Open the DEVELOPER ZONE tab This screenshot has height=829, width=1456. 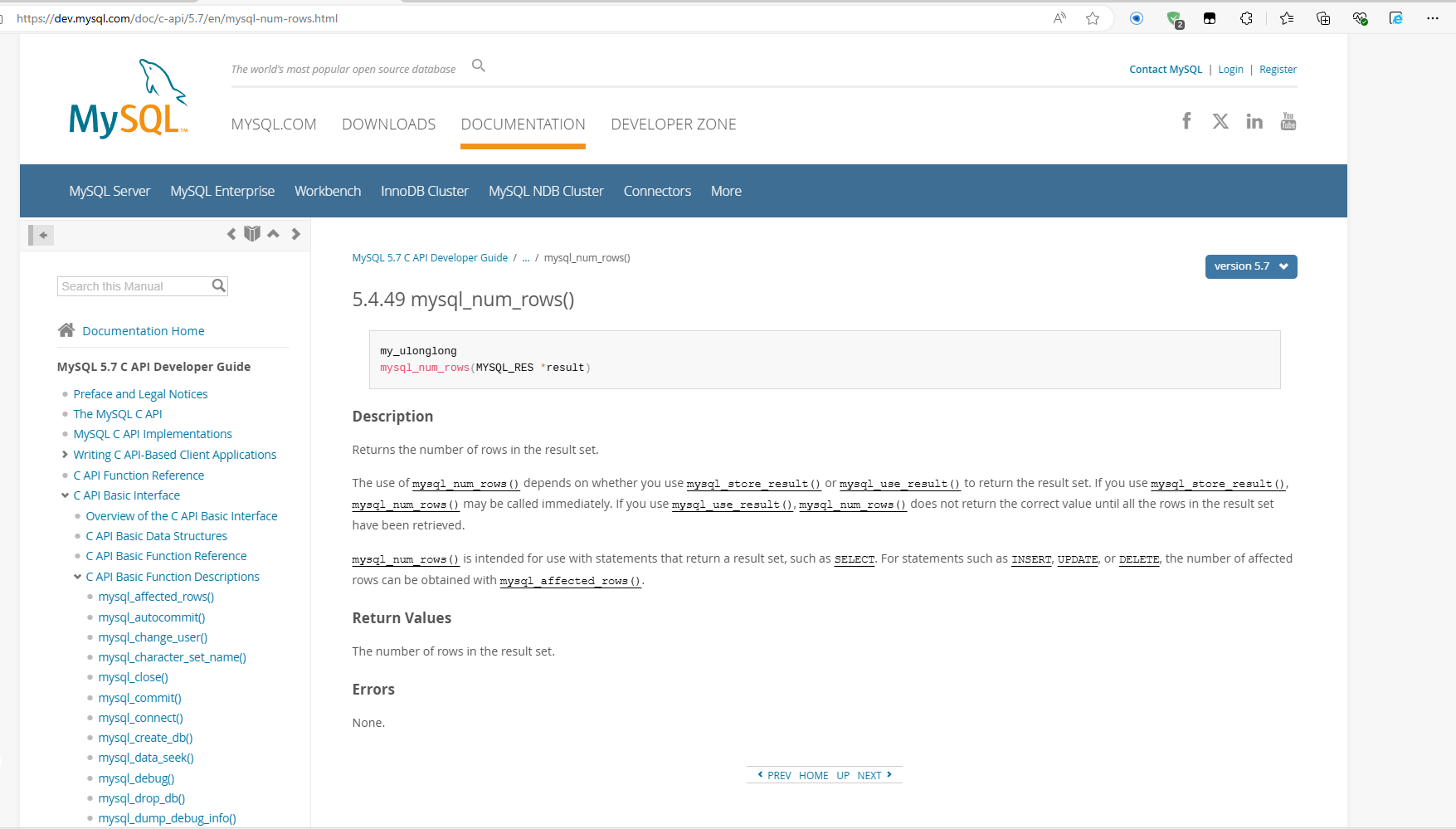[x=674, y=124]
